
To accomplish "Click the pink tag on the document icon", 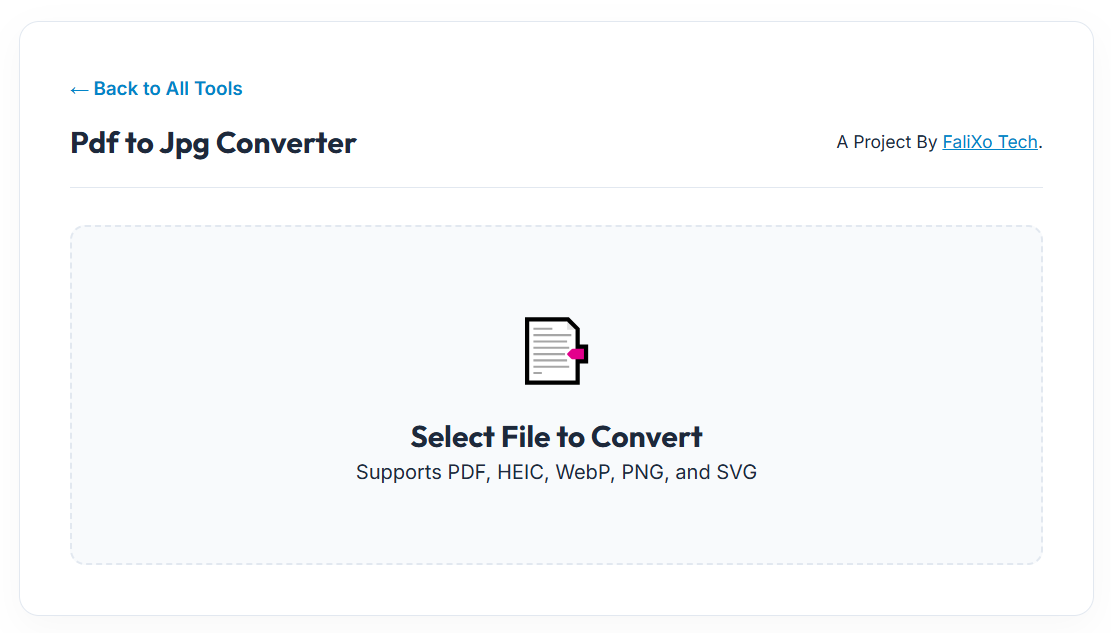I will (576, 354).
